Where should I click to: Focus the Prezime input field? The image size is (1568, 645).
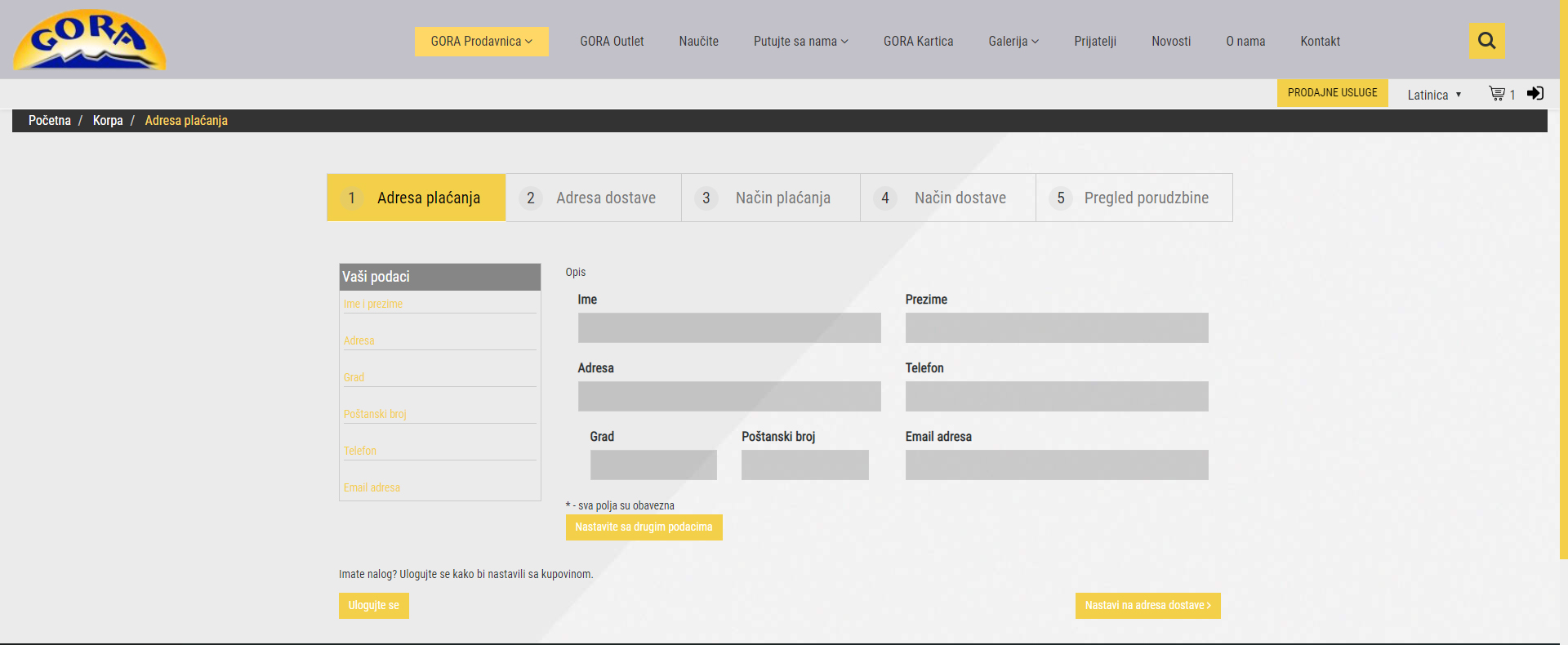tap(1057, 327)
